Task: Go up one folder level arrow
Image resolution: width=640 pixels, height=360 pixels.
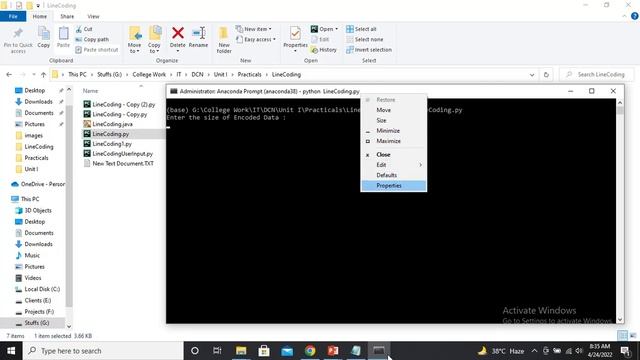Action: pyautogui.click(x=43, y=75)
